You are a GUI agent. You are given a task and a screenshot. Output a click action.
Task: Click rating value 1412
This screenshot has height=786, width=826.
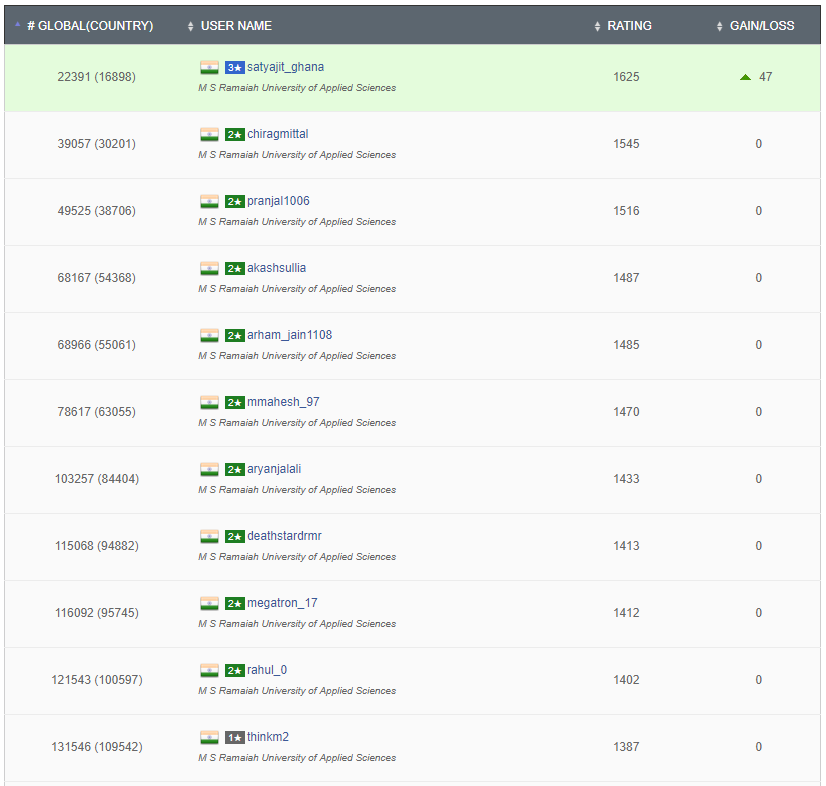coord(626,613)
